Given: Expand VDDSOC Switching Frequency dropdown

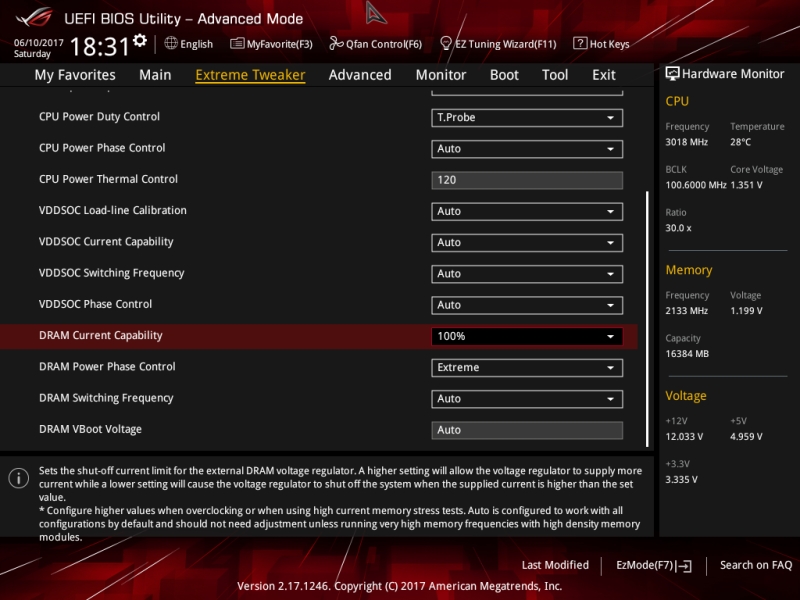Looking at the screenshot, I should pos(527,274).
